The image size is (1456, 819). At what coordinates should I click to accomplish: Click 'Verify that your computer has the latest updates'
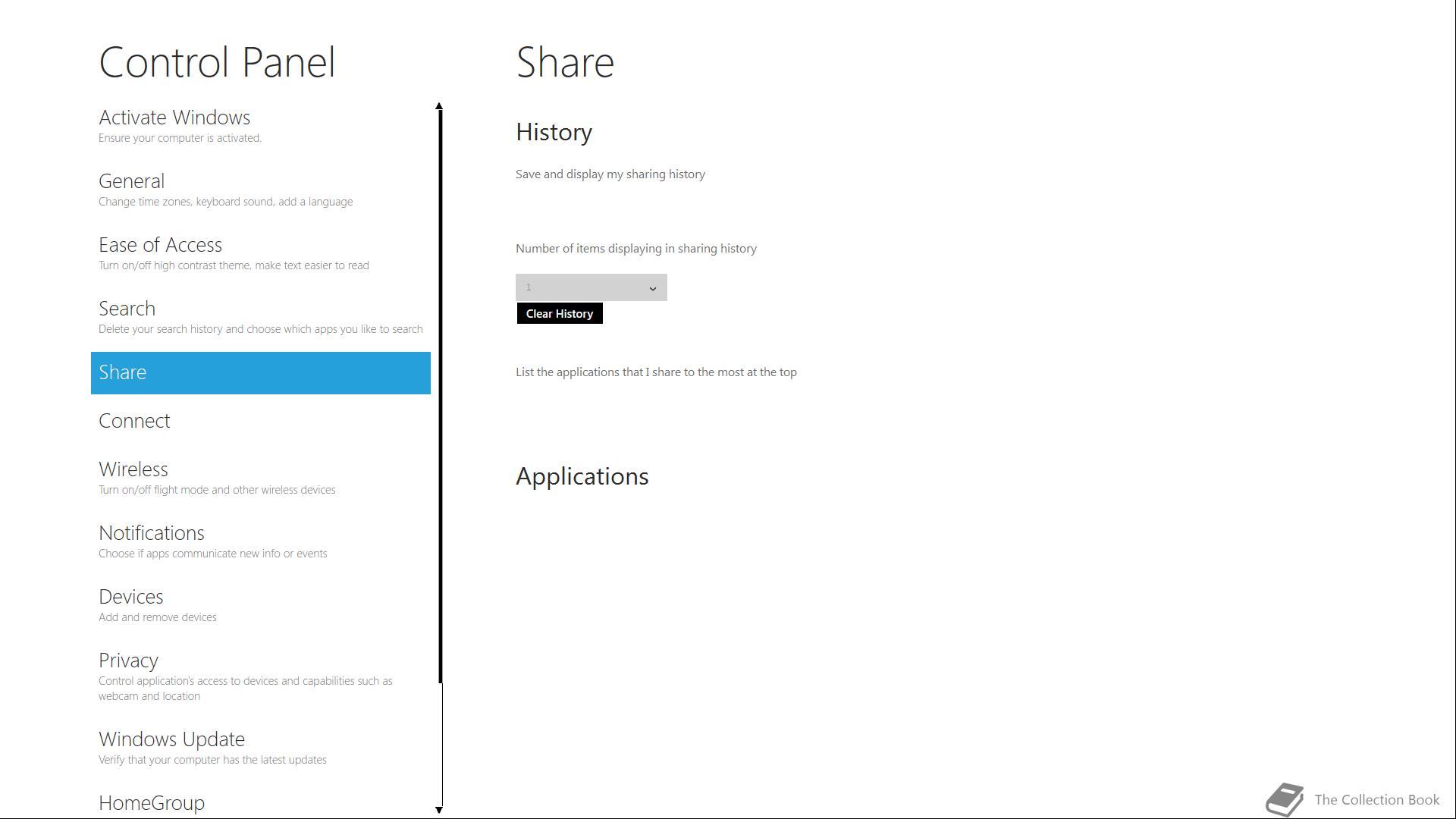point(212,760)
